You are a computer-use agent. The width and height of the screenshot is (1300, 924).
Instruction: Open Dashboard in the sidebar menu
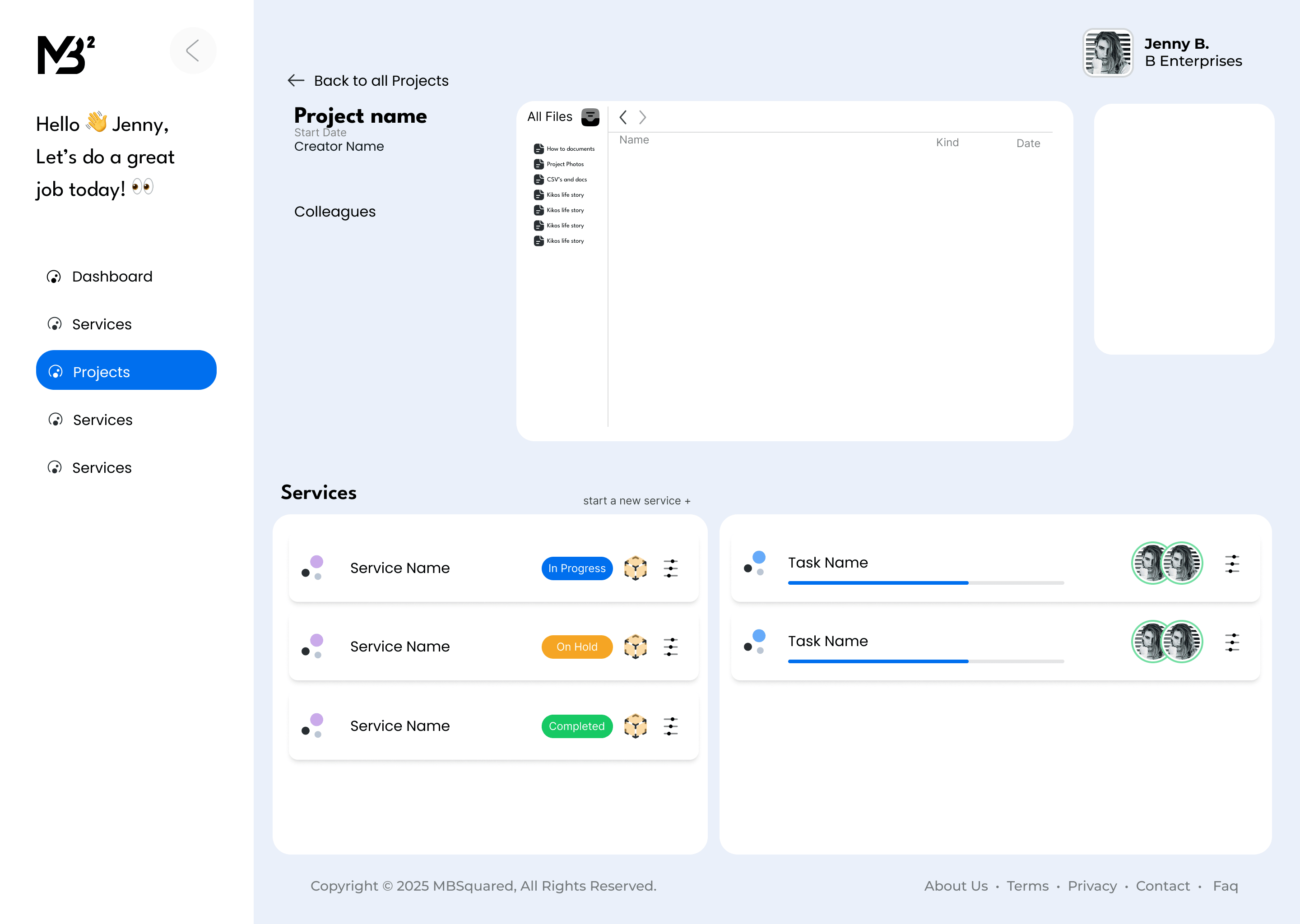[111, 277]
